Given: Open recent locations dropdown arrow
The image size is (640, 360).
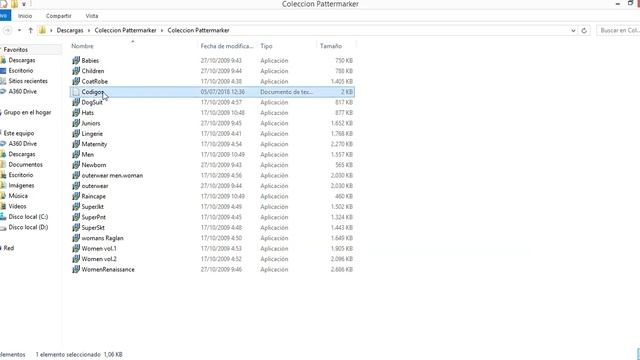Looking at the screenshot, I should [x=19, y=30].
